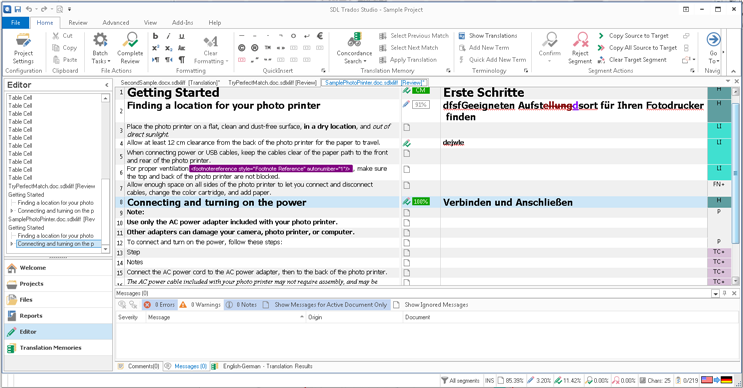Click the Show Translations icon
Image resolution: width=743 pixels, height=388 pixels.
[462, 36]
